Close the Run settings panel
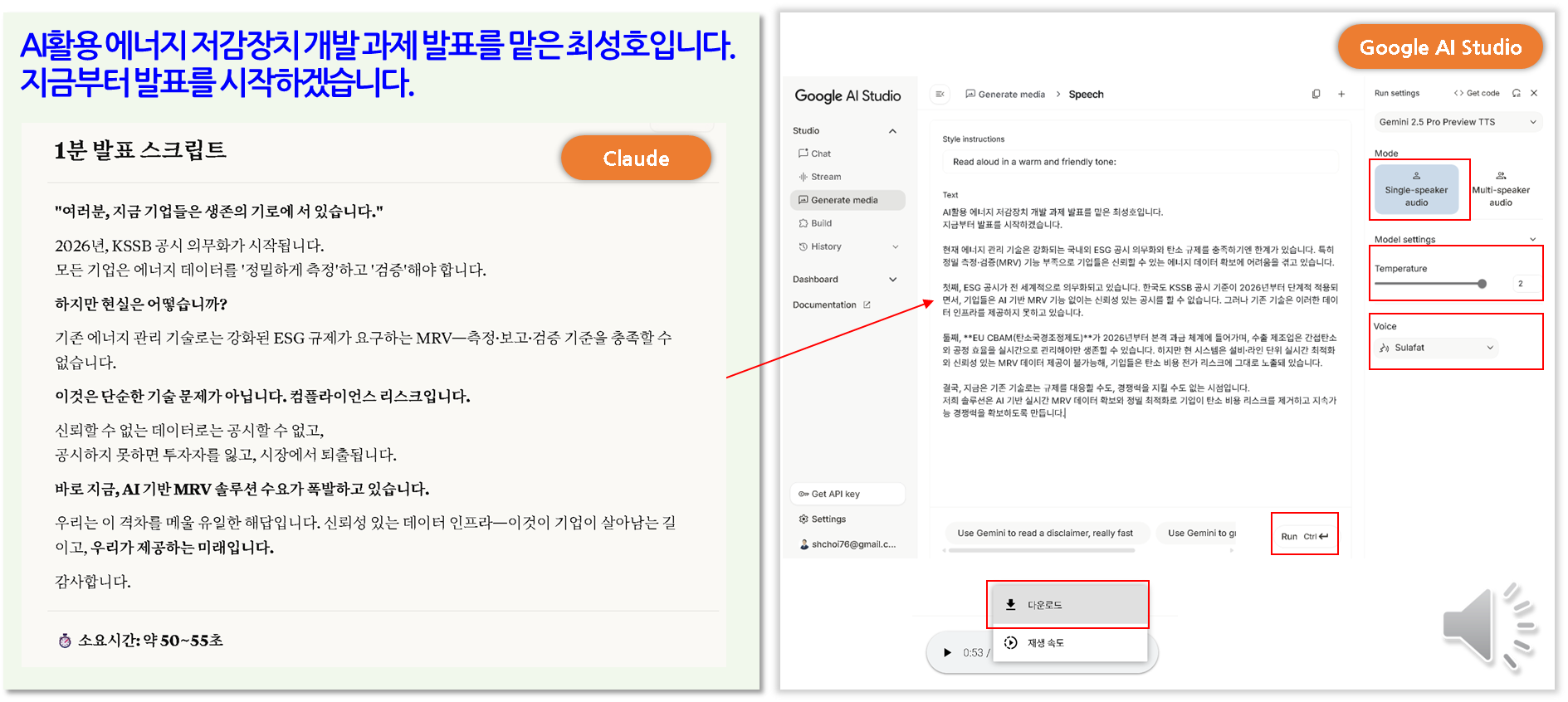Image resolution: width=1568 pixels, height=702 pixels. tap(1534, 94)
